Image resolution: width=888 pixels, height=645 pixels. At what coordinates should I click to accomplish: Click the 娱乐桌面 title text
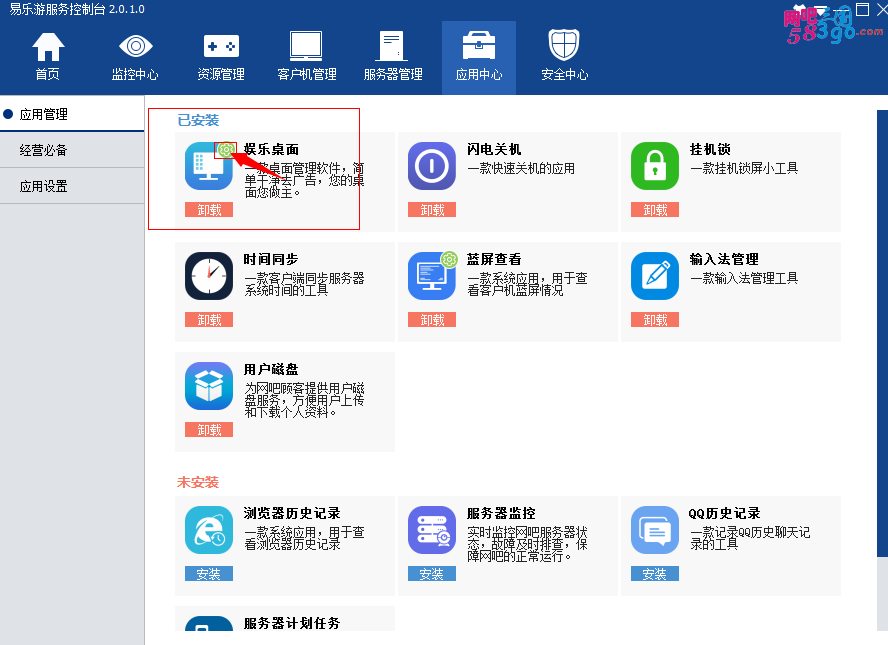[x=271, y=149]
